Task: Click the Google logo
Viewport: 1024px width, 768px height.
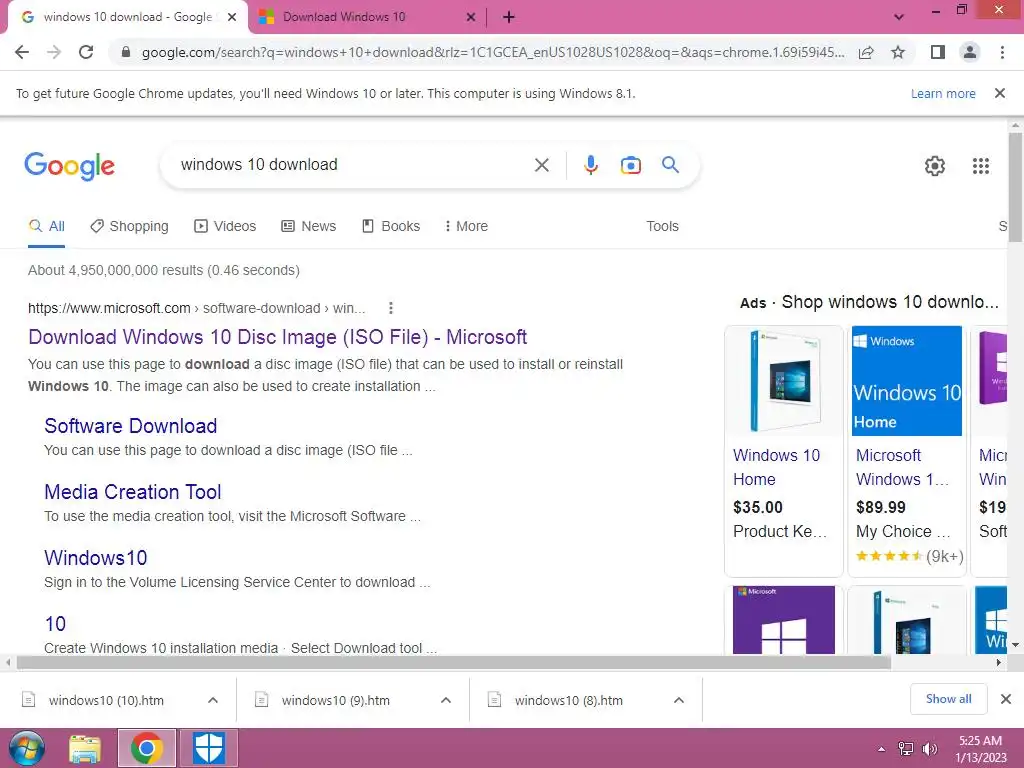Action: point(69,166)
